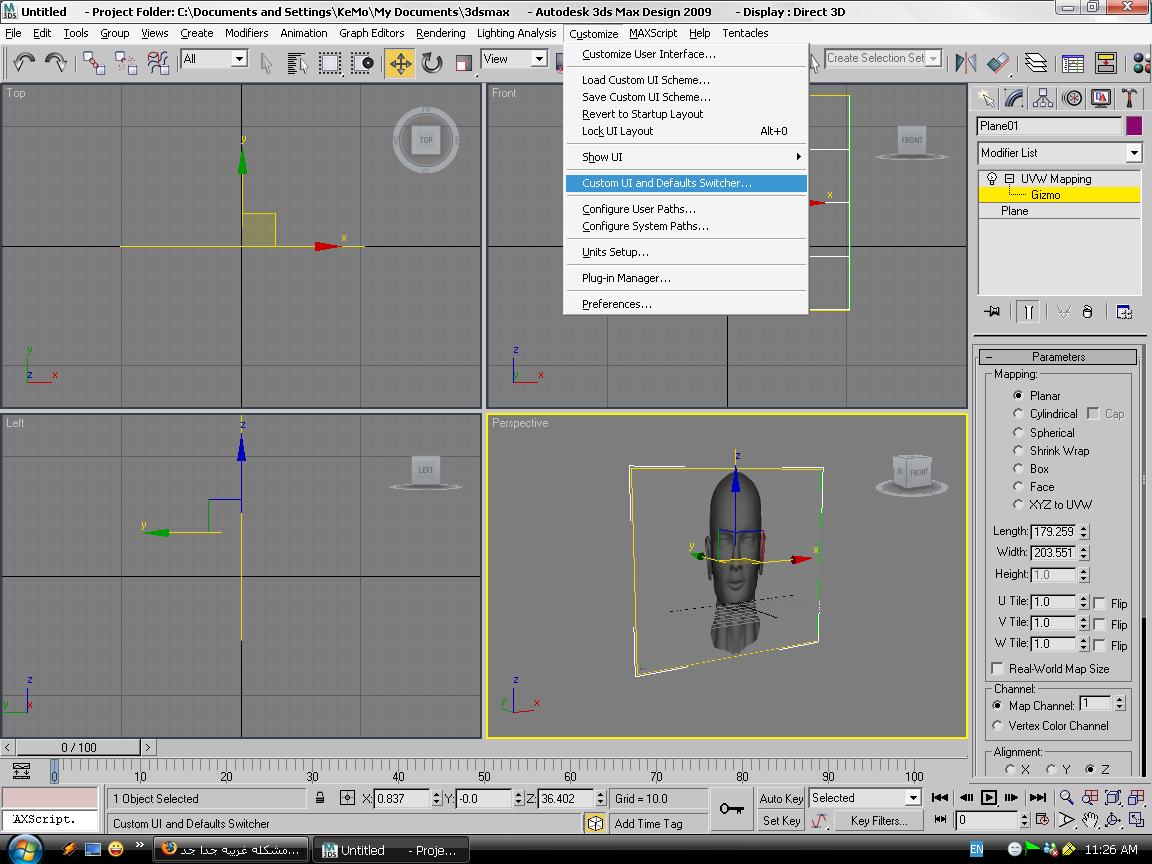Pick the Rectangular Selection Region tool
The image size is (1152, 864).
(330, 62)
